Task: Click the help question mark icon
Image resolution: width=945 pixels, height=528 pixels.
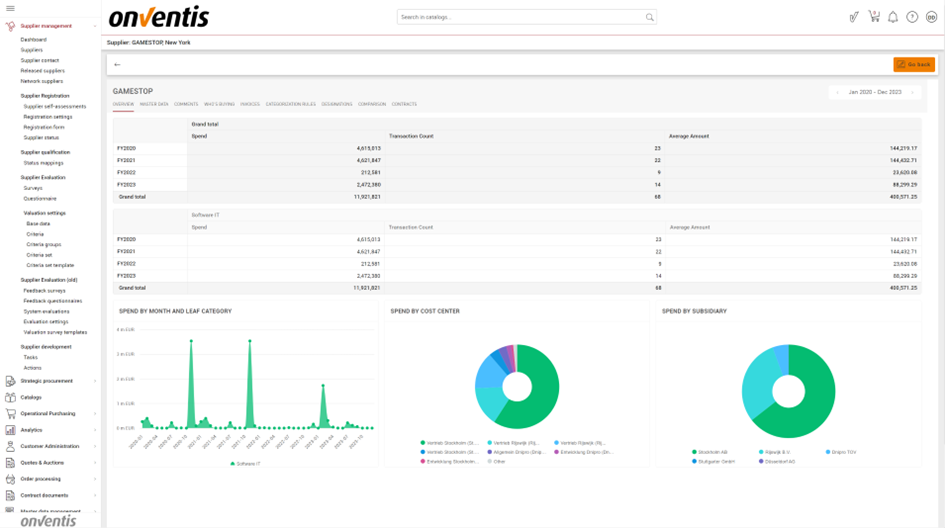Action: pos(912,17)
